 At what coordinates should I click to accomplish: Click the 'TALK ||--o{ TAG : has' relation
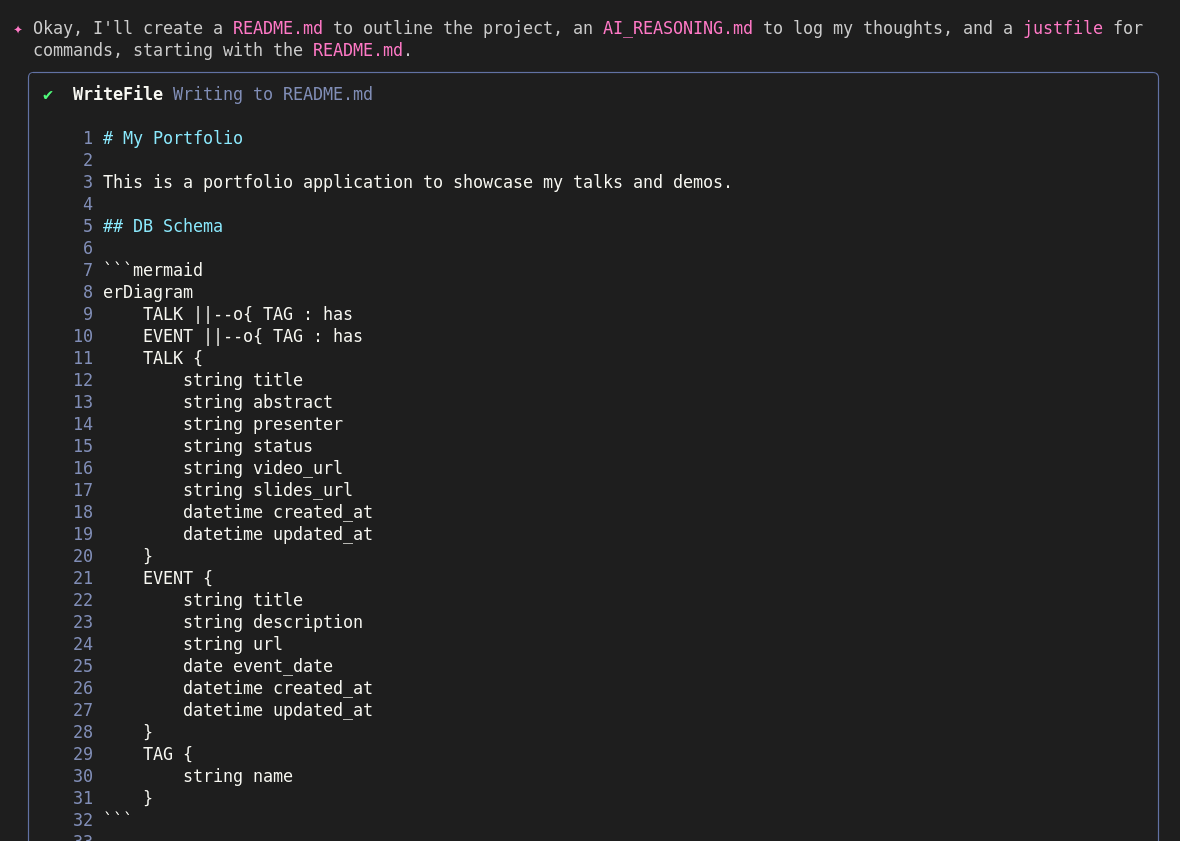point(247,314)
